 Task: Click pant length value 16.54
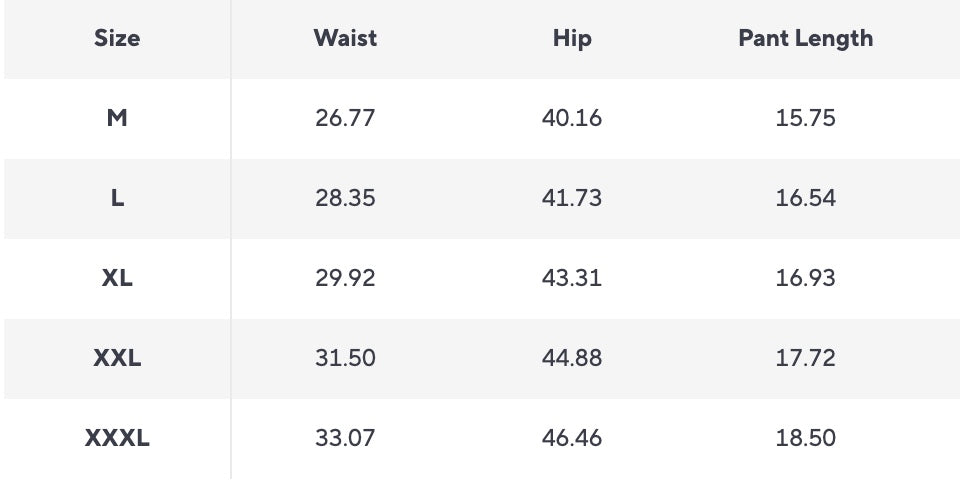click(805, 198)
